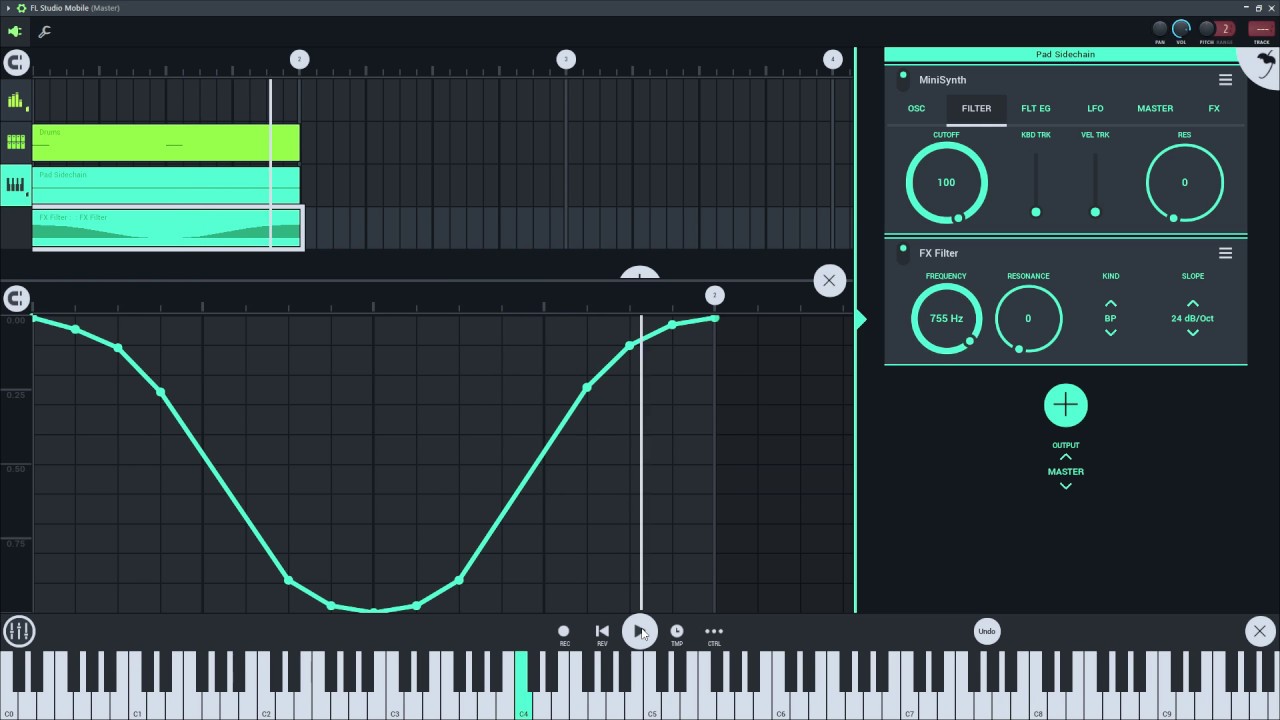The width and height of the screenshot is (1280, 720).
Task: Click the green plugin connector icon
Action: [x=15, y=32]
